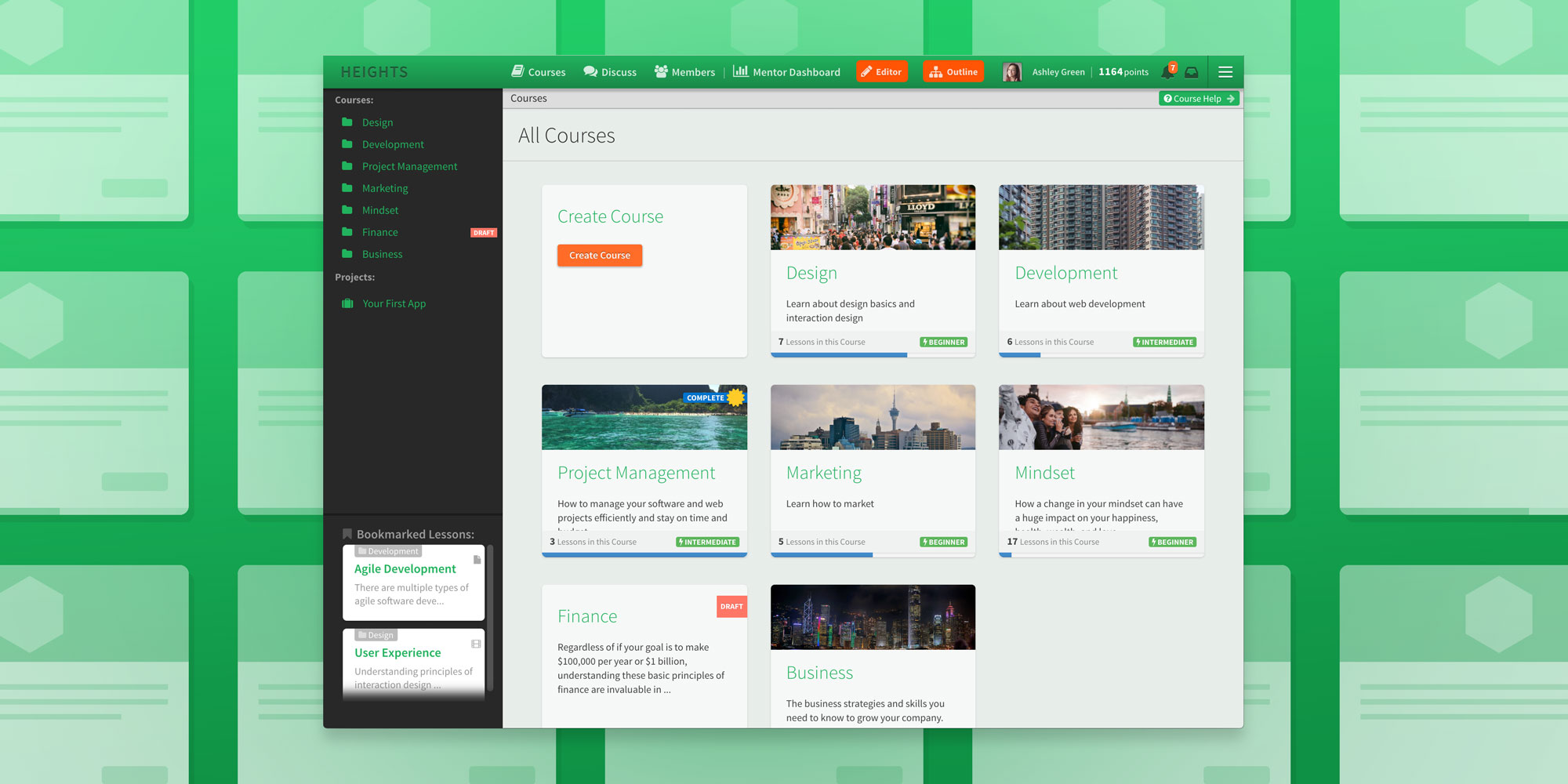Open the Development course title
Viewport: 1568px width, 784px height.
pos(1066,273)
